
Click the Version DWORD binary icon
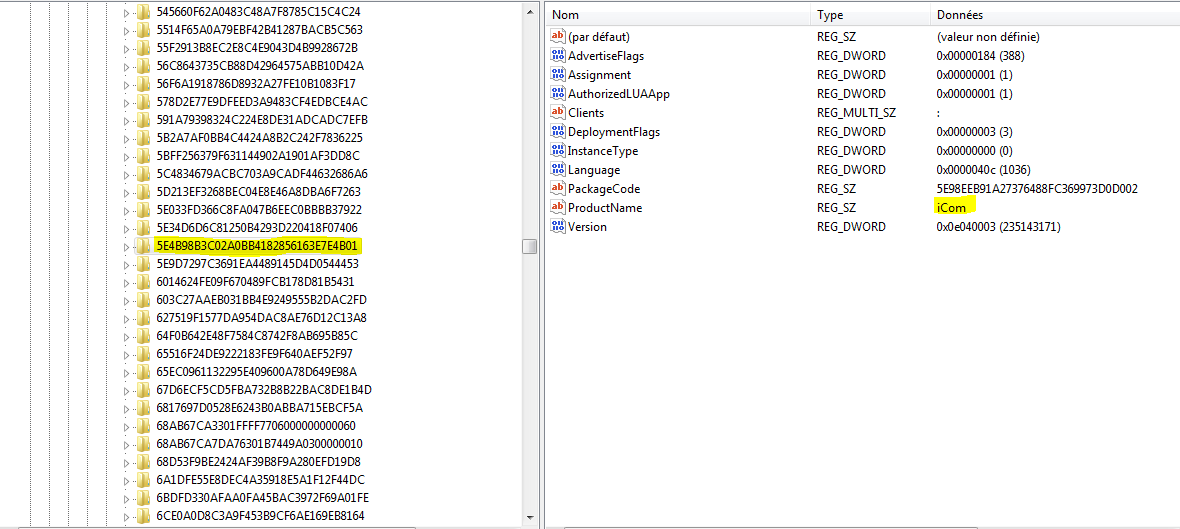pos(558,227)
